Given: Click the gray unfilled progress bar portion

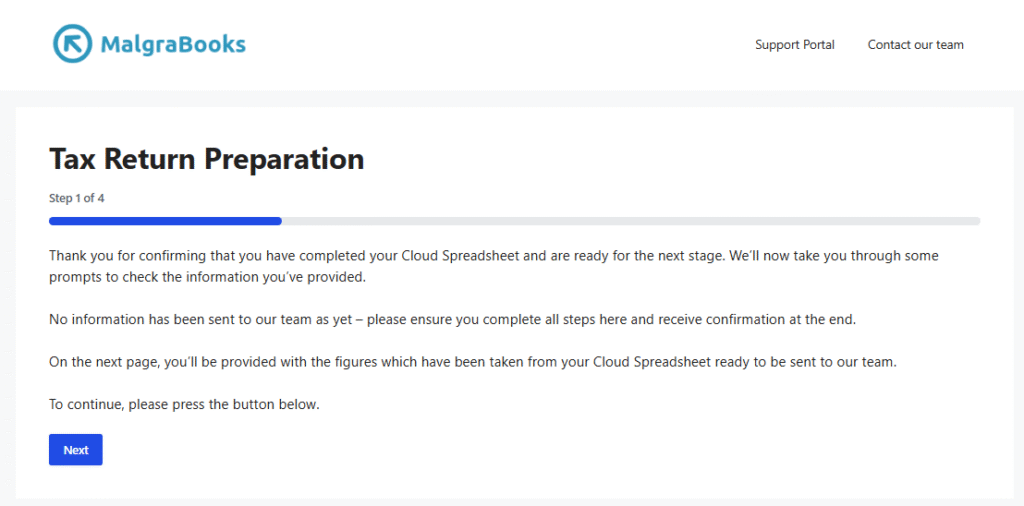Looking at the screenshot, I should [630, 221].
